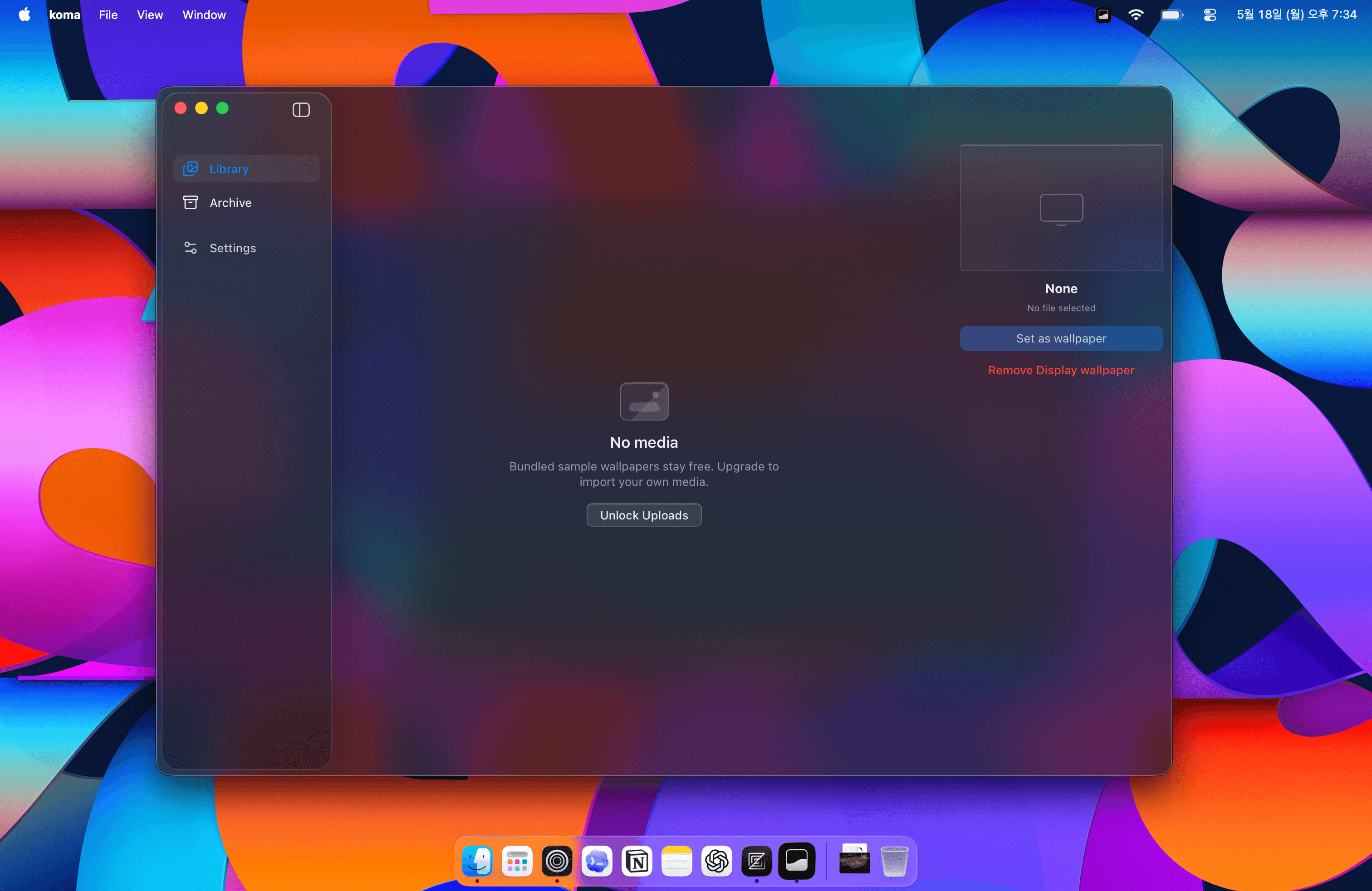This screenshot has height=891, width=1372.
Task: Click the battery status icon
Action: click(1172, 15)
